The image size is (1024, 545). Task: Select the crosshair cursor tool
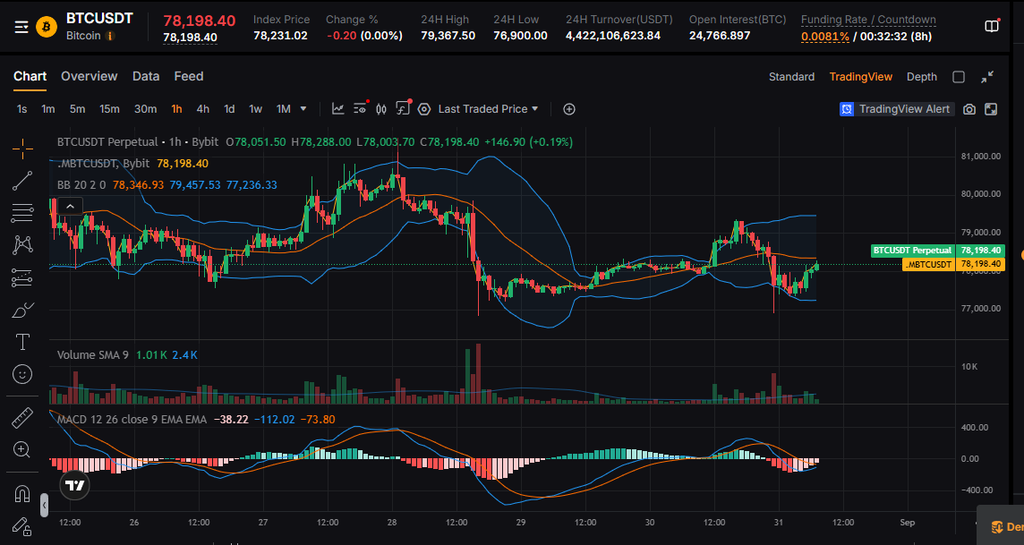(22, 149)
